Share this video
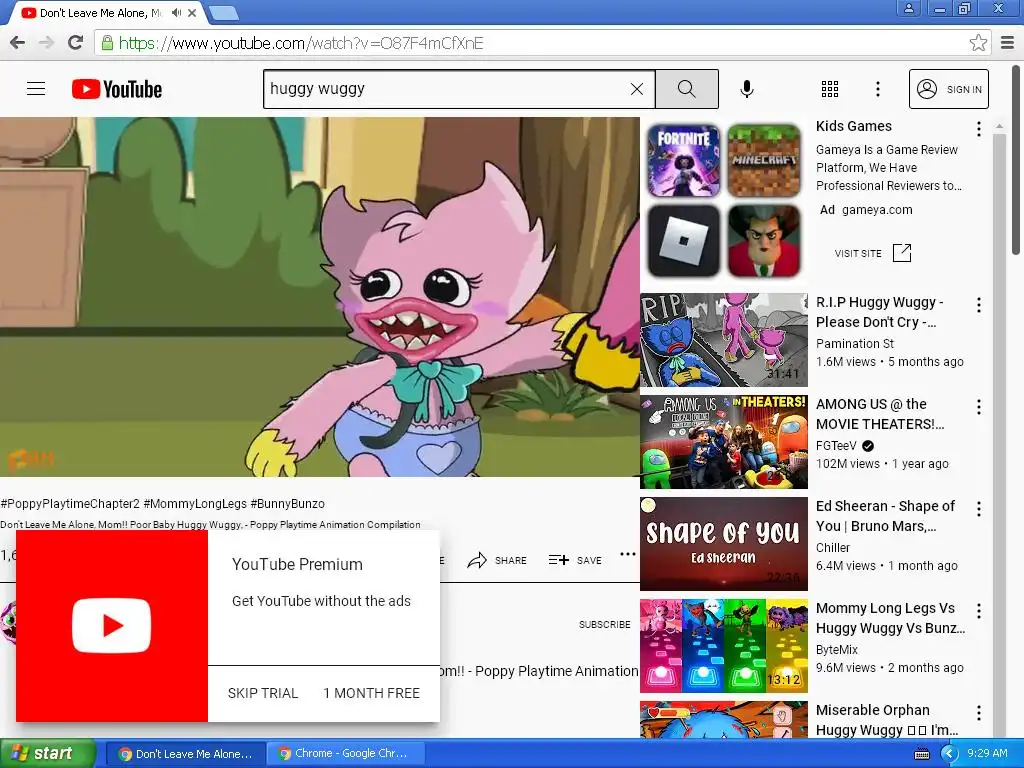The width and height of the screenshot is (1024, 768). 497,560
